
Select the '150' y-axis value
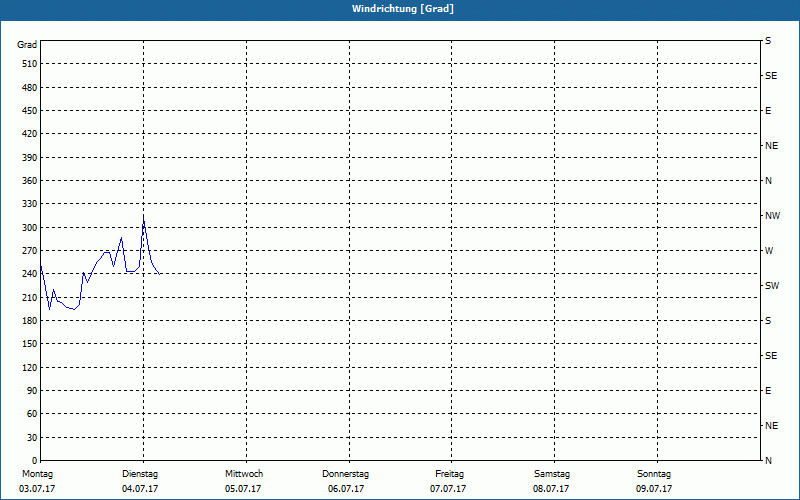point(30,344)
